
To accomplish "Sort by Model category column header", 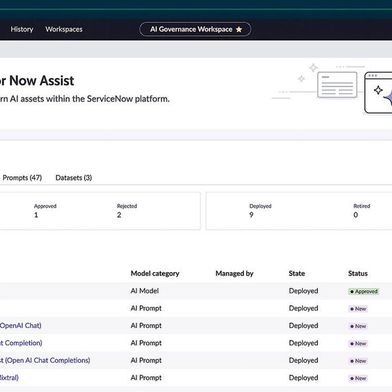I will [155, 273].
